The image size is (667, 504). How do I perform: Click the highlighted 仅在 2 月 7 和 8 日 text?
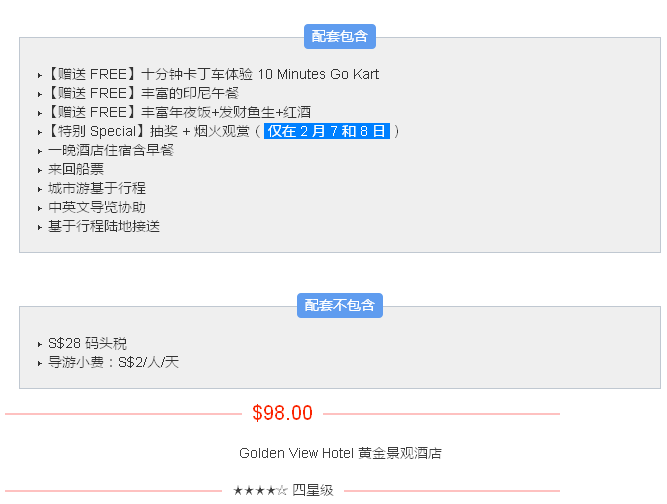(326, 131)
